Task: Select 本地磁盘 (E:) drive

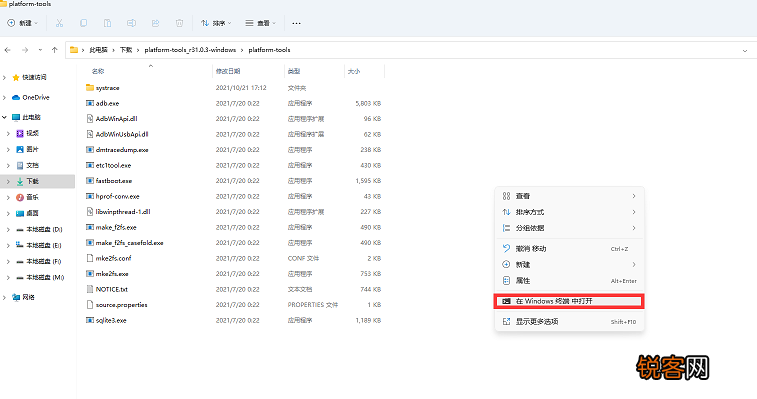Action: pos(39,245)
